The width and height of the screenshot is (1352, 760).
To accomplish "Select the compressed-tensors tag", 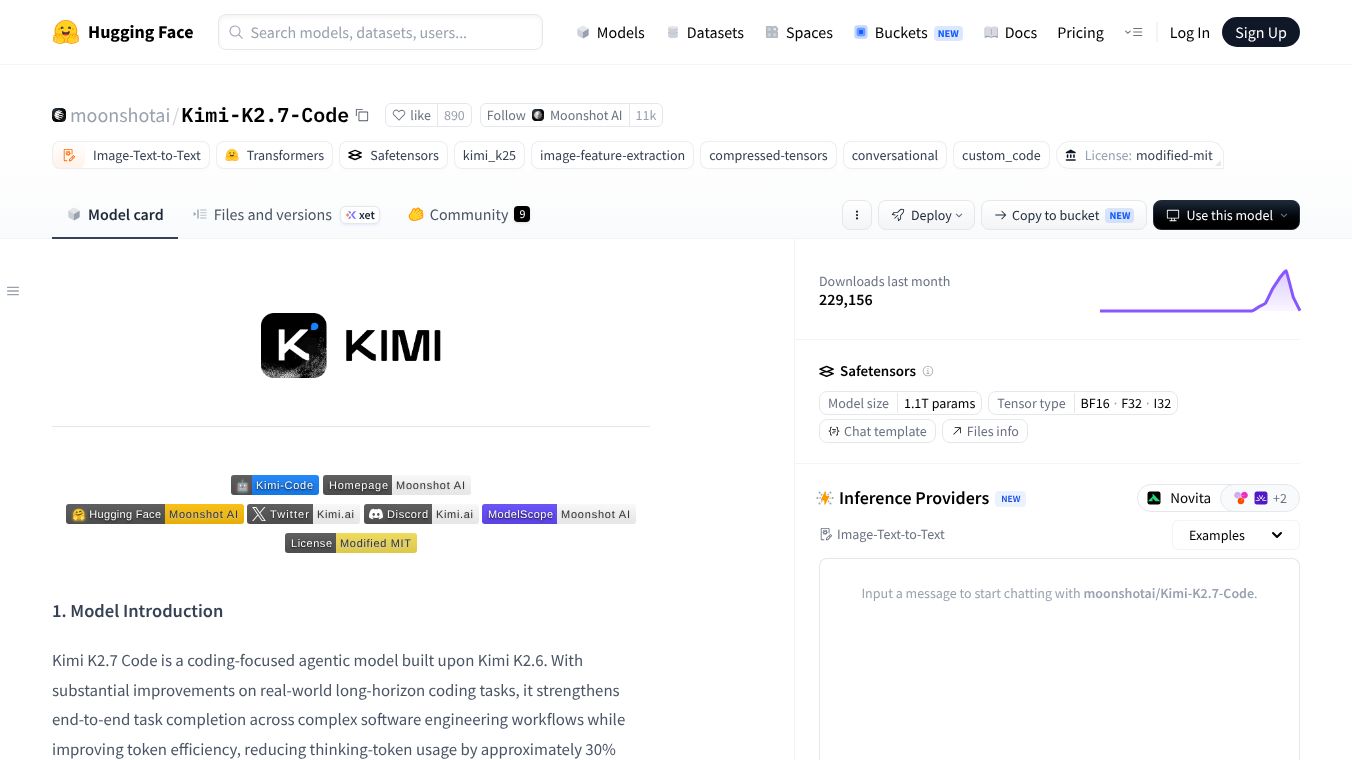I will point(768,156).
